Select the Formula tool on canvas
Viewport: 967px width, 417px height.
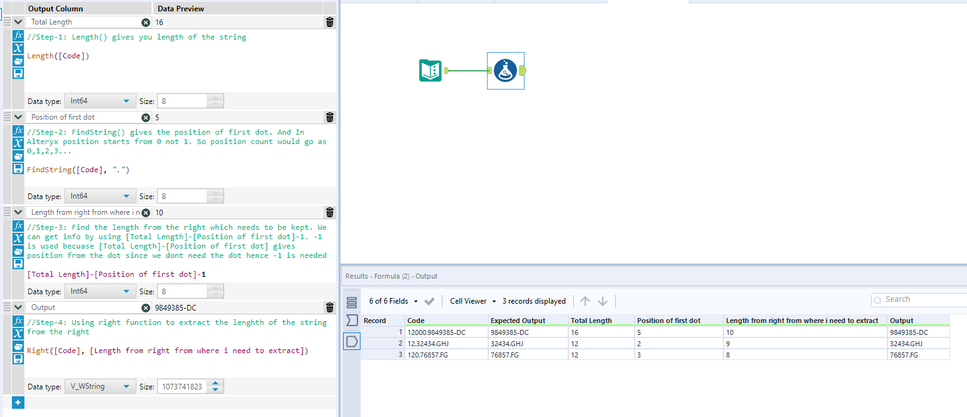pyautogui.click(x=505, y=71)
